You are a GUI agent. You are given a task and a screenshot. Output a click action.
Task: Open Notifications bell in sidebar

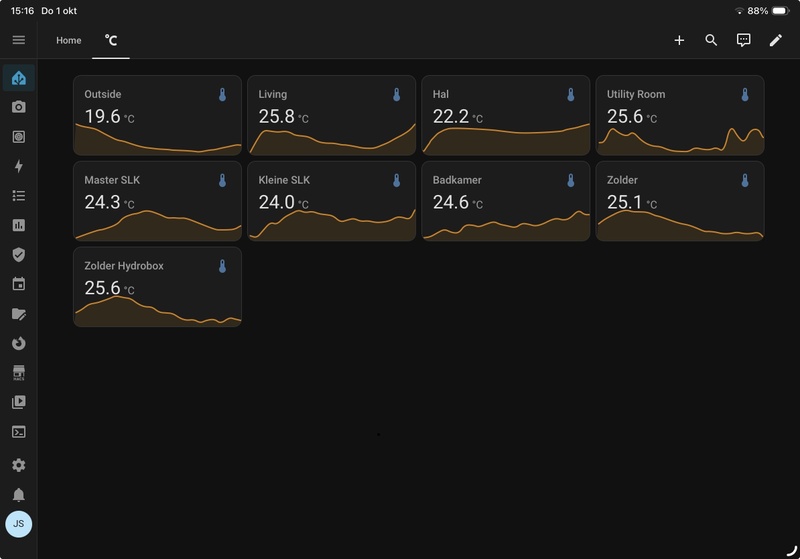click(x=19, y=495)
